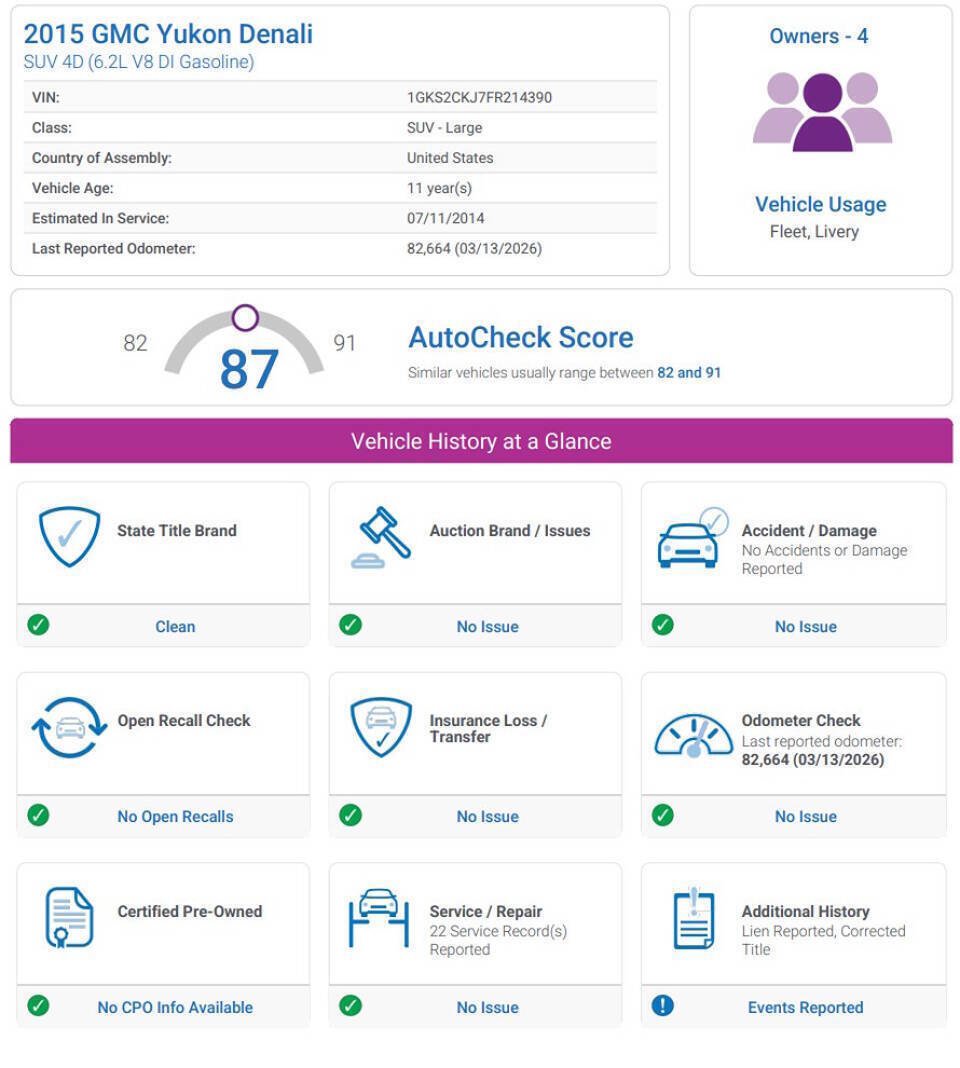
Task: Click the Insurance Loss shield icon
Action: (381, 727)
